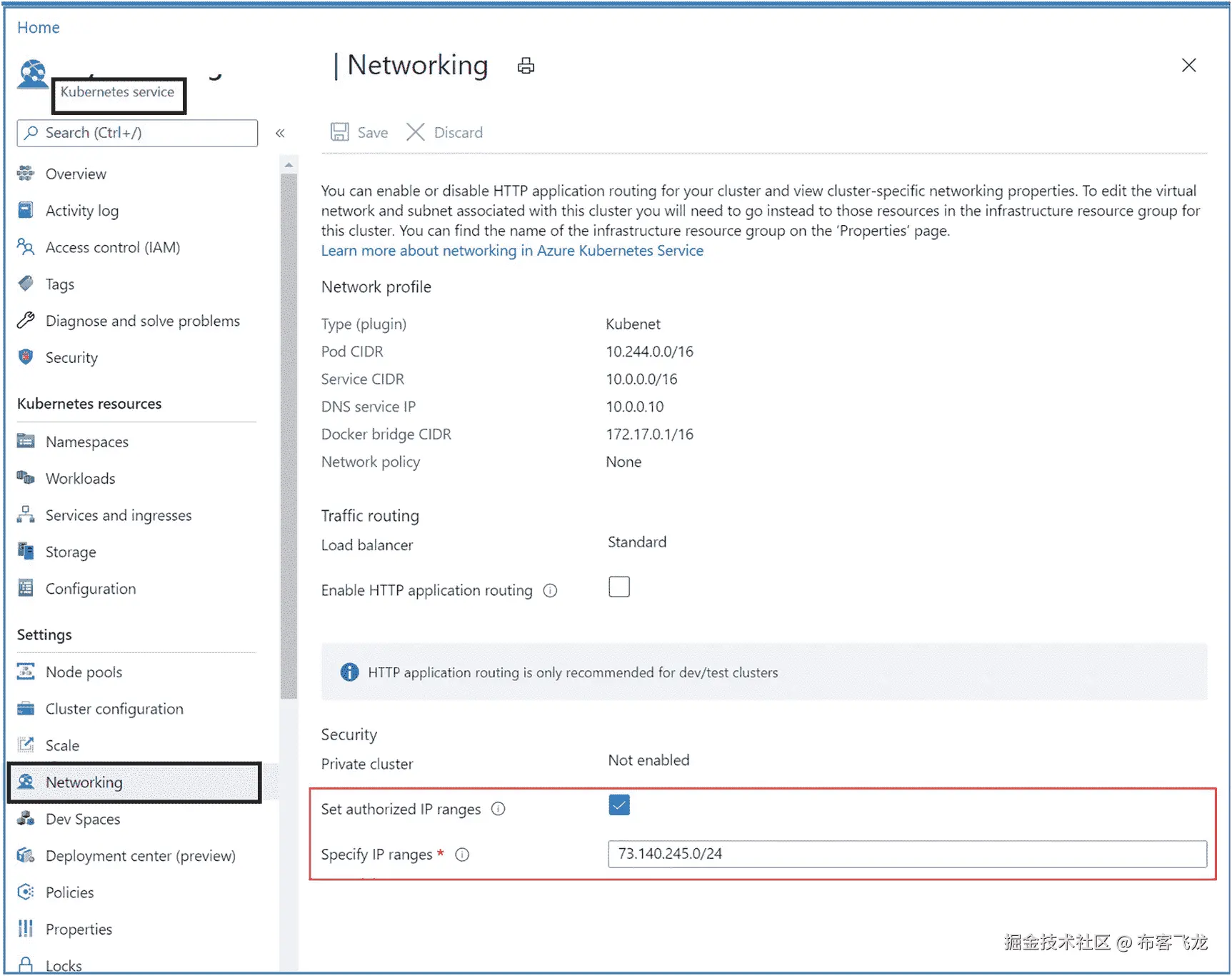1232x976 pixels.
Task: Click the Discard button
Action: click(444, 132)
